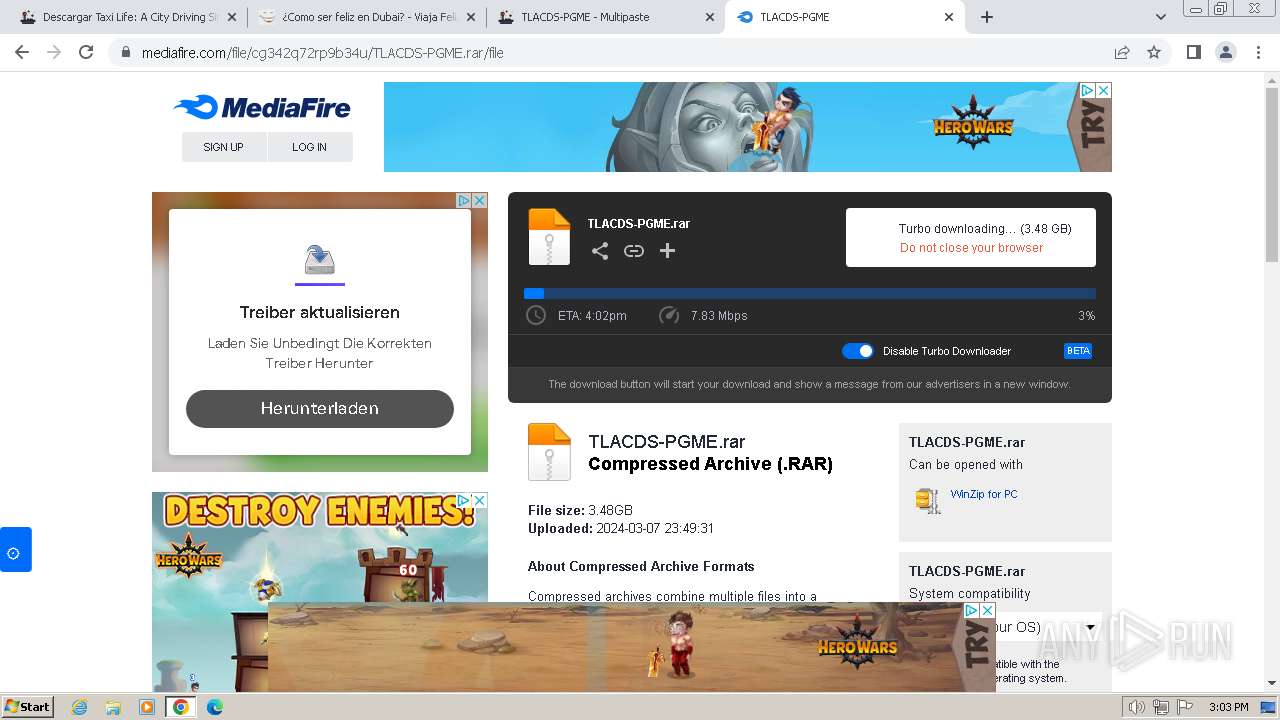This screenshot has width=1280, height=720.
Task: Click the Chrome taskbar icon
Action: tap(180, 707)
